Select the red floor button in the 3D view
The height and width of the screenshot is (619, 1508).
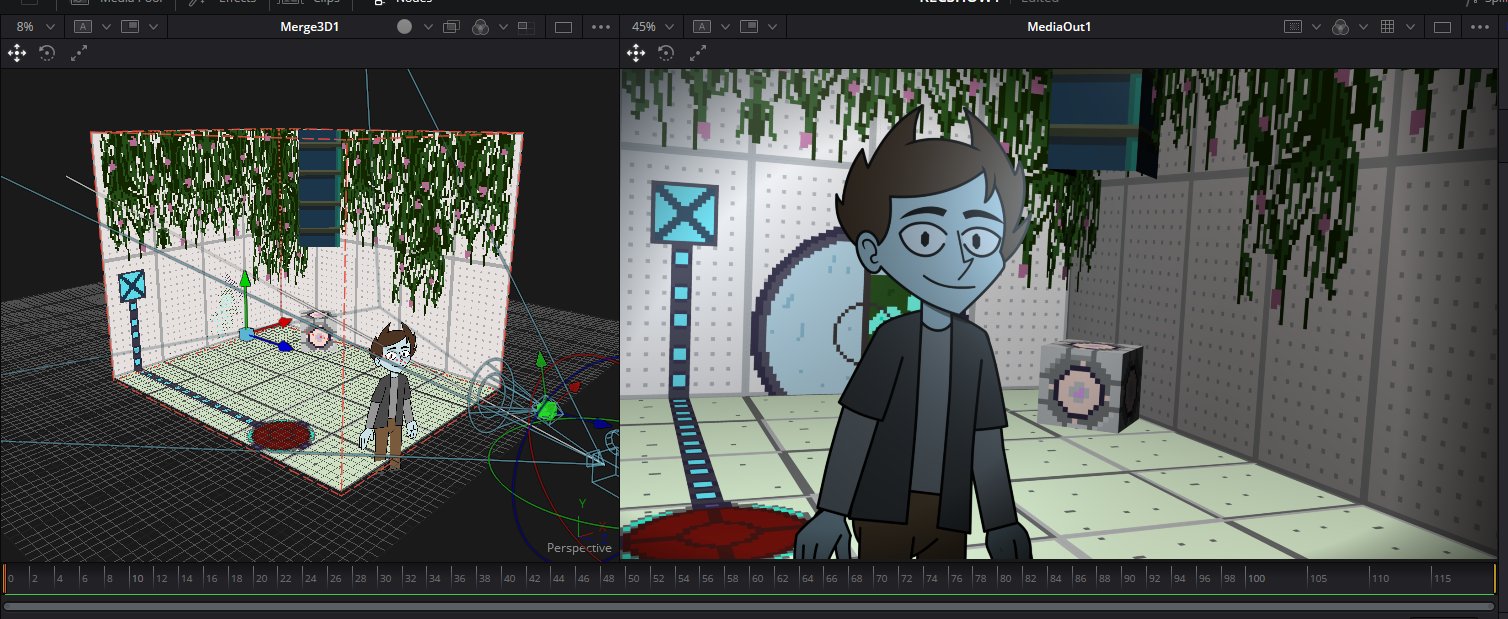tap(279, 436)
